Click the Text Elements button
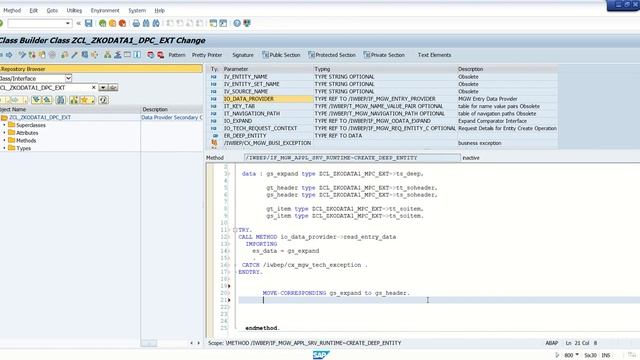The width and height of the screenshot is (640, 360). pyautogui.click(x=434, y=55)
